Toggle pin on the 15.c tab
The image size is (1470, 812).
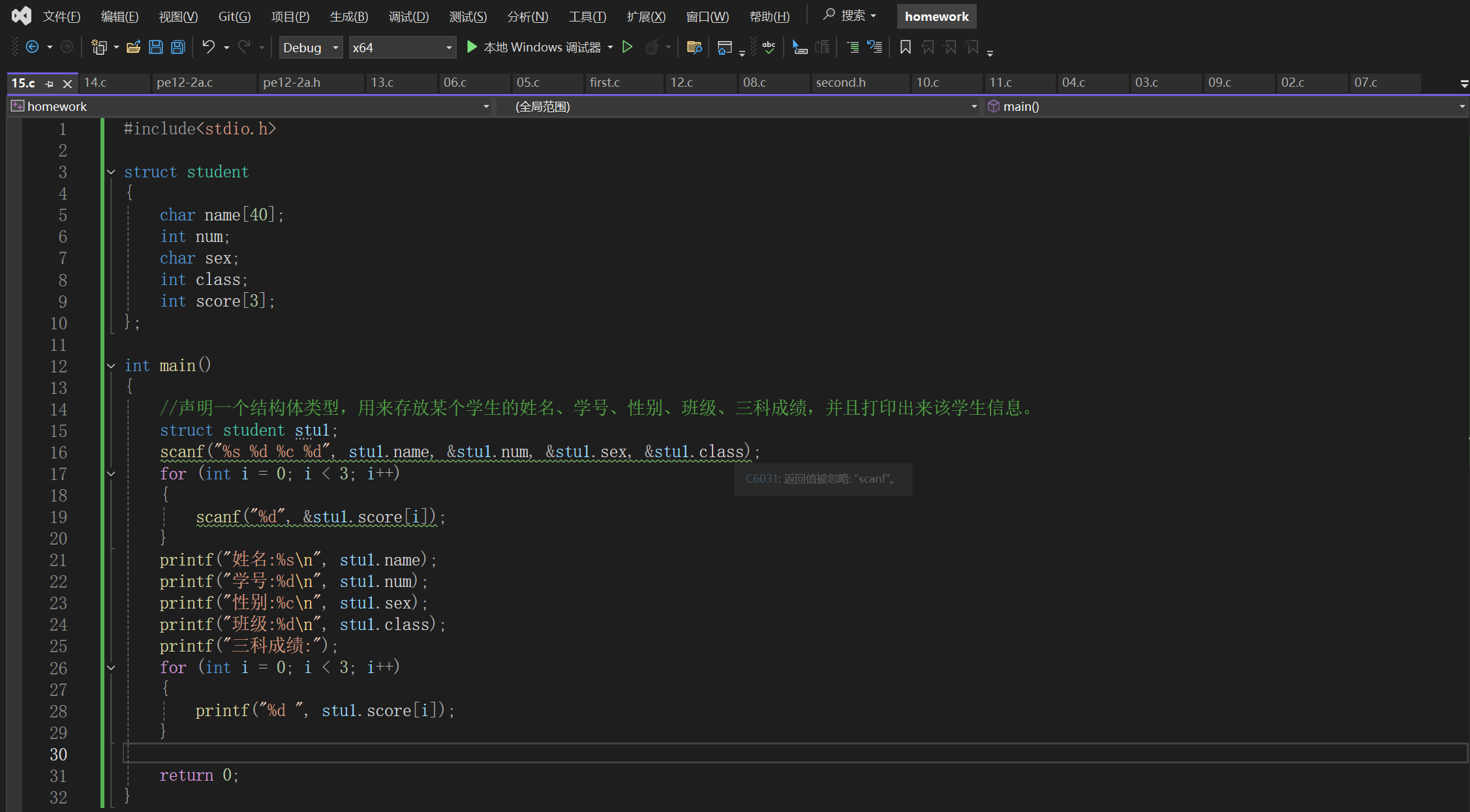point(49,83)
